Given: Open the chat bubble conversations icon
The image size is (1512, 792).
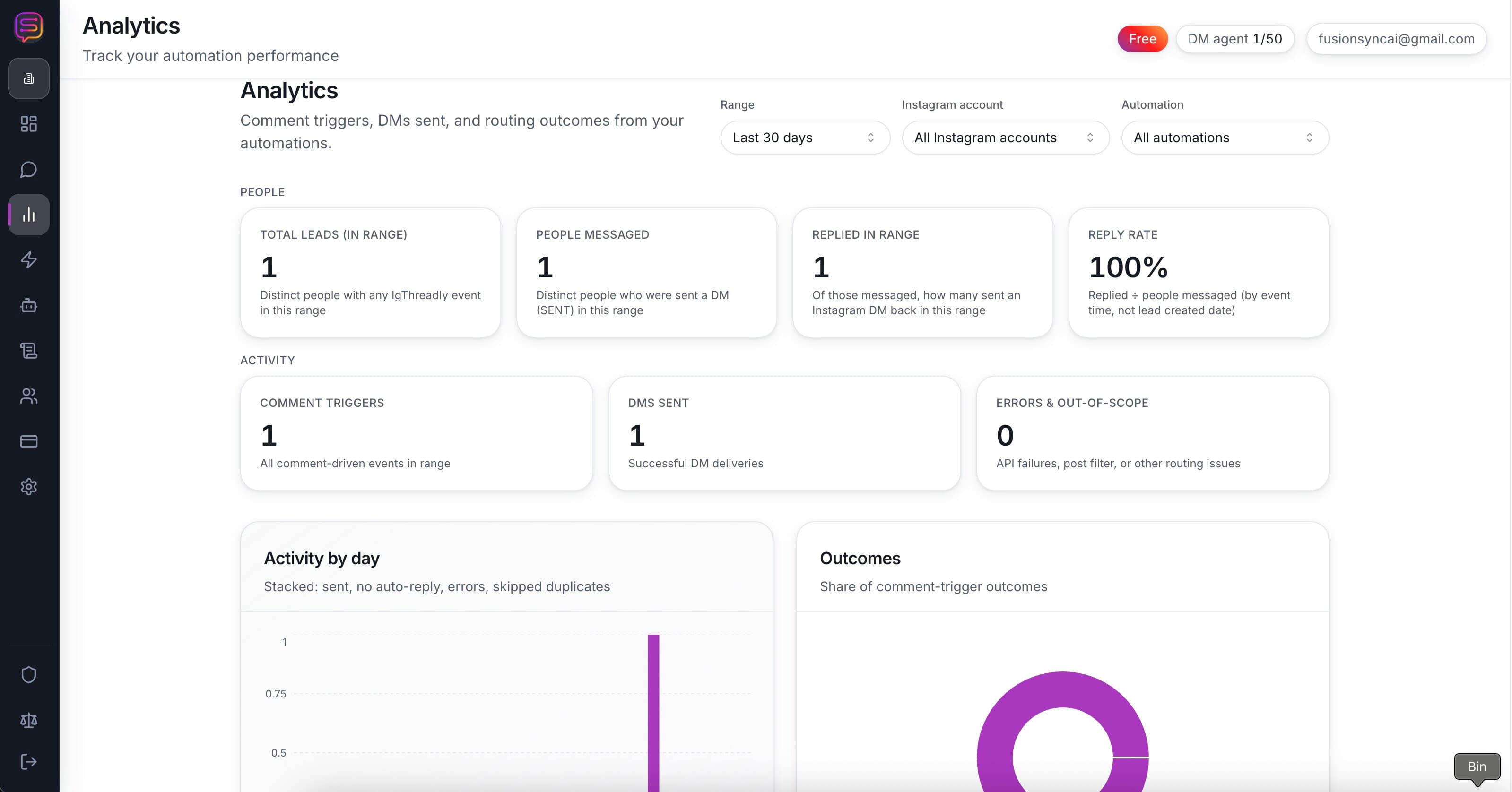Looking at the screenshot, I should coord(29,170).
